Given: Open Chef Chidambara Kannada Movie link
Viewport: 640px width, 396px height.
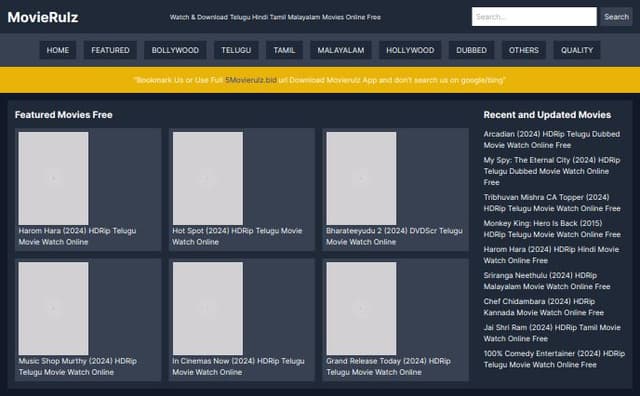Looking at the screenshot, I should (544, 307).
